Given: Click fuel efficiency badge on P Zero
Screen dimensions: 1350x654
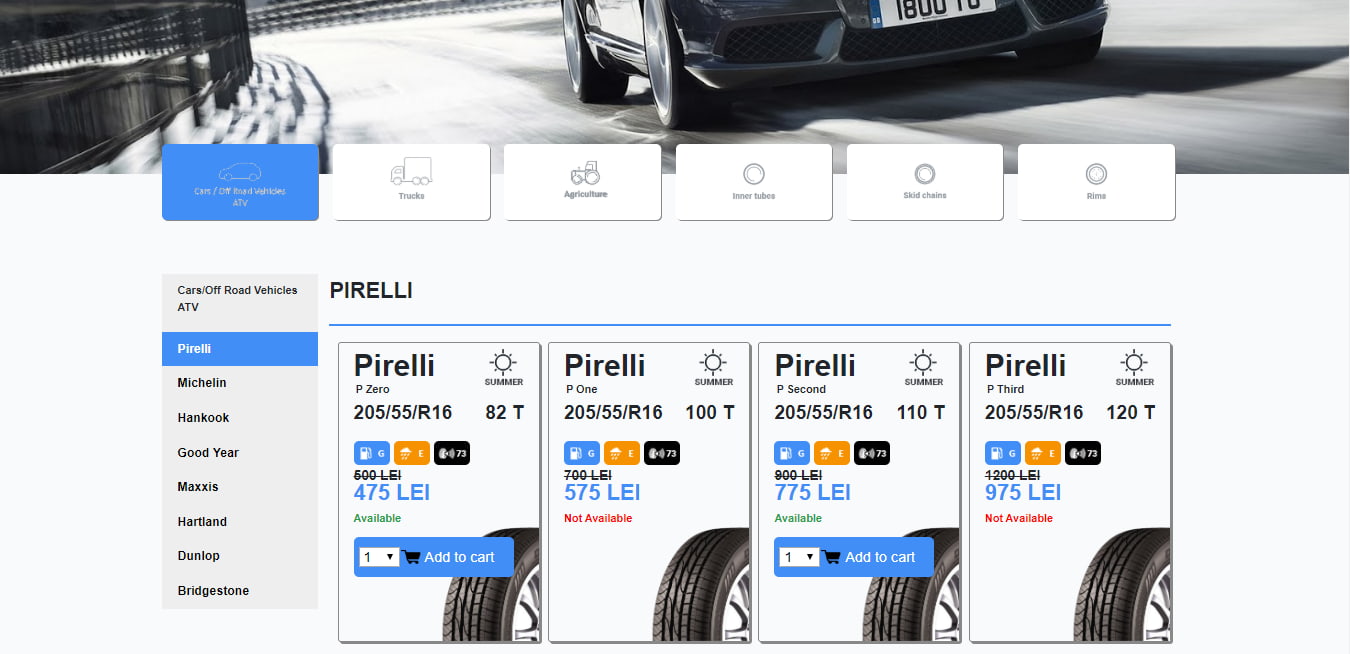Looking at the screenshot, I should click(x=372, y=453).
